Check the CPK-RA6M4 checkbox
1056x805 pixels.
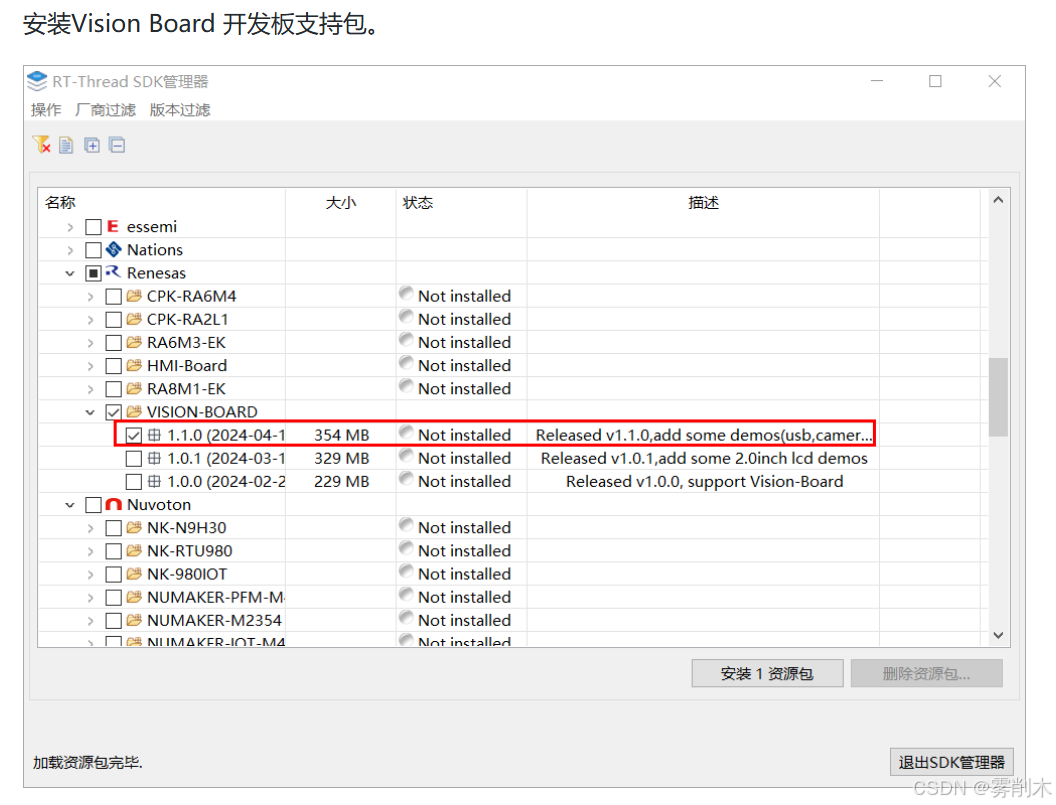click(x=114, y=296)
